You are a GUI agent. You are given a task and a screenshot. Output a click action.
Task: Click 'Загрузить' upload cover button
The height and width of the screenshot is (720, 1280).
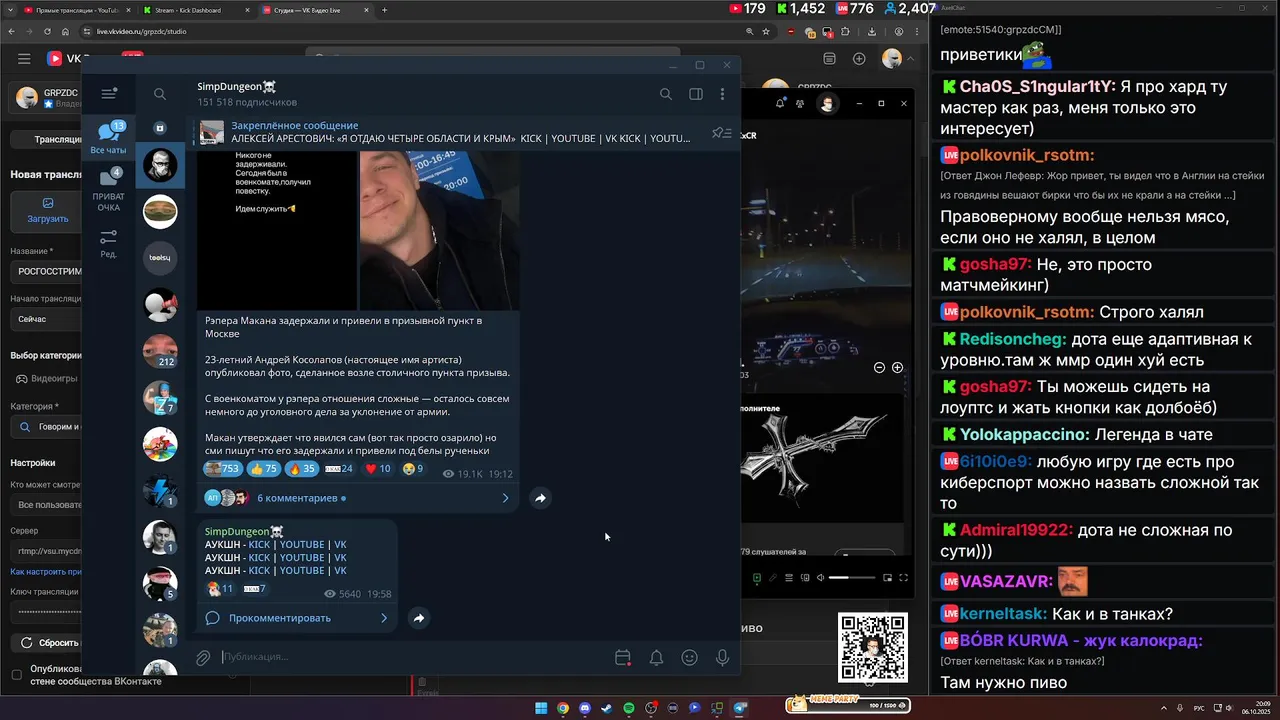point(48,211)
